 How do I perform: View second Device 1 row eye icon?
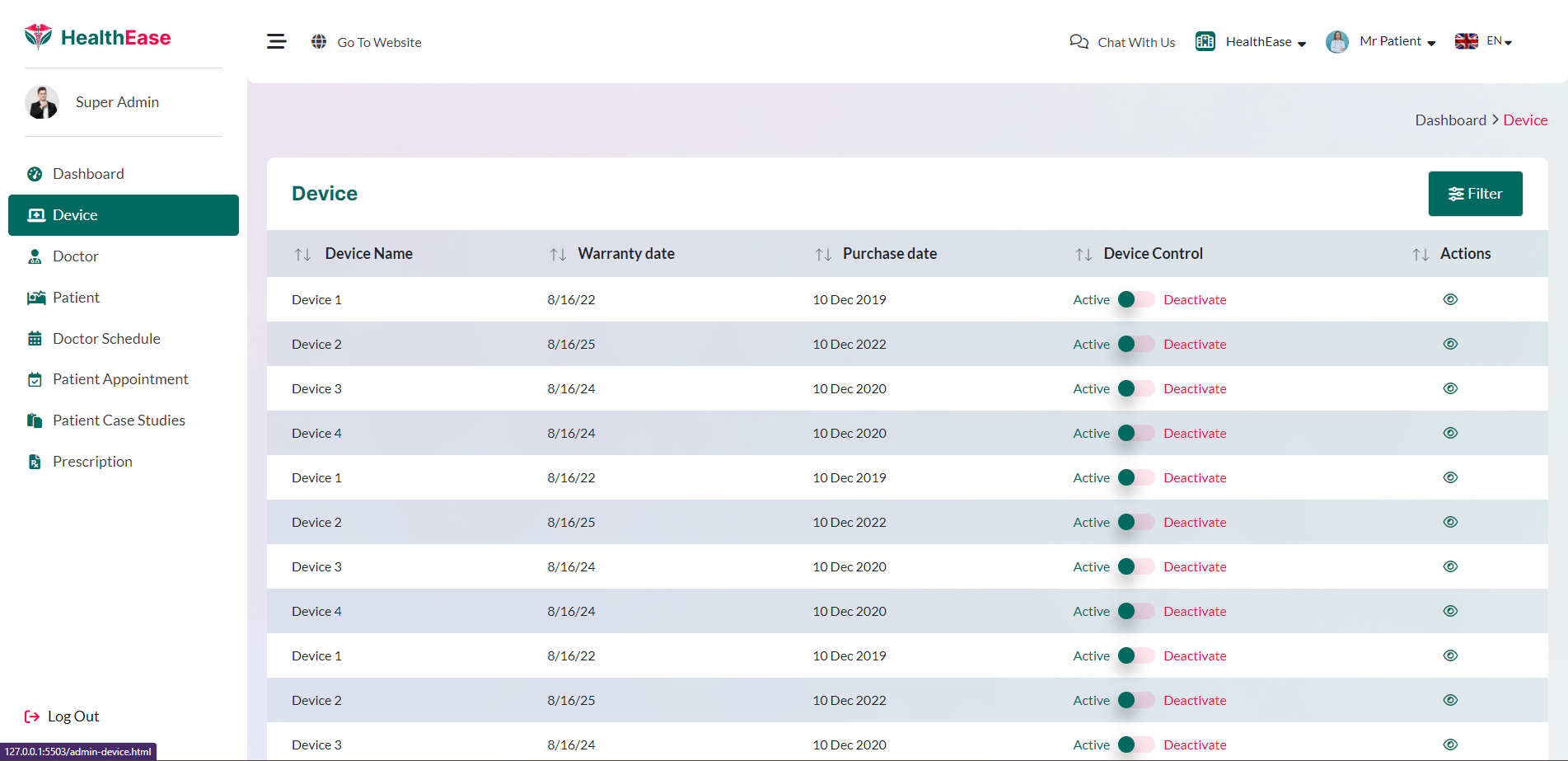click(1451, 477)
